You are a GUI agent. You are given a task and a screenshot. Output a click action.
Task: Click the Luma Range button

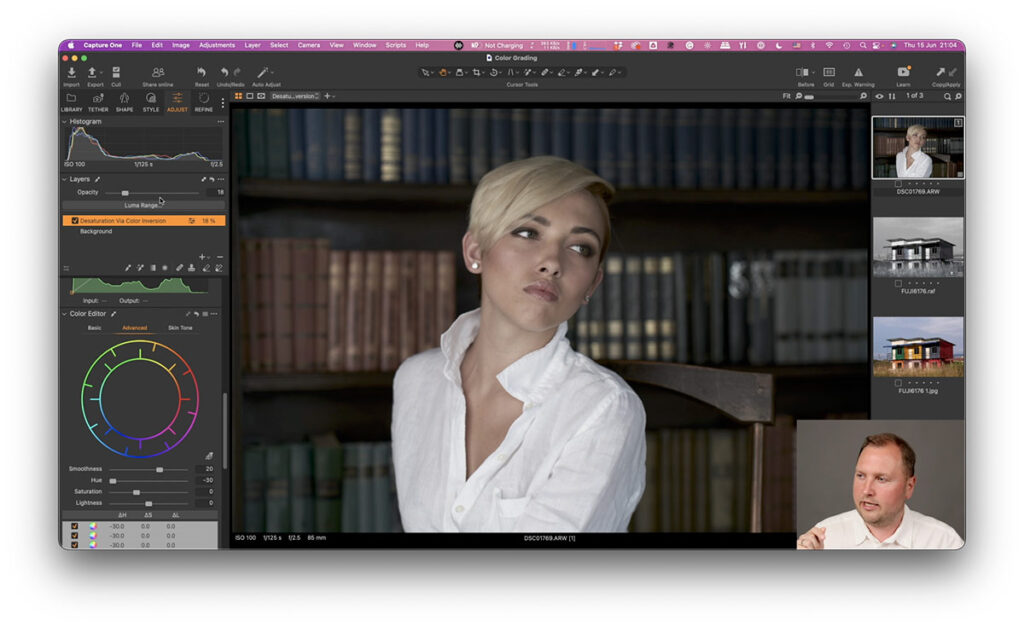(x=142, y=205)
